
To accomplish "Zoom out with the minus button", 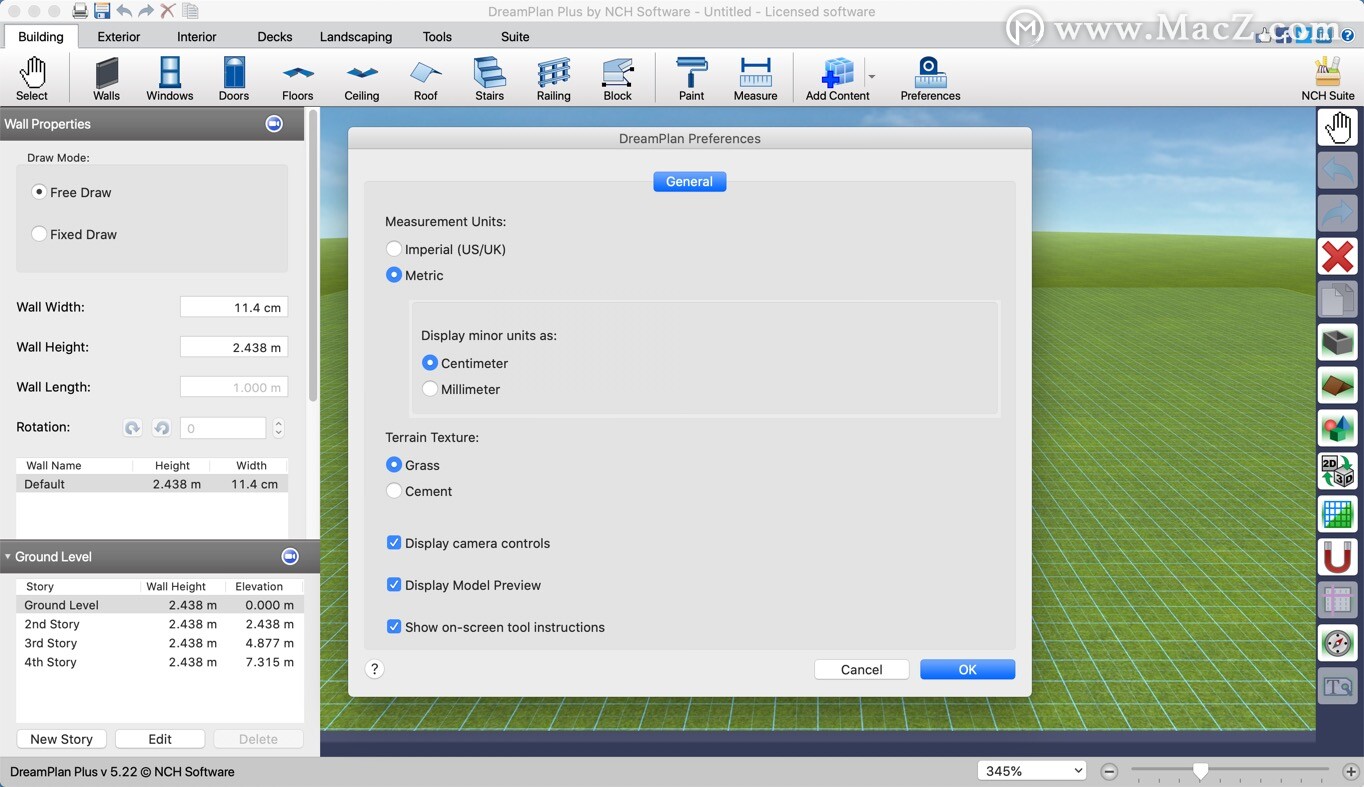I will (1109, 771).
